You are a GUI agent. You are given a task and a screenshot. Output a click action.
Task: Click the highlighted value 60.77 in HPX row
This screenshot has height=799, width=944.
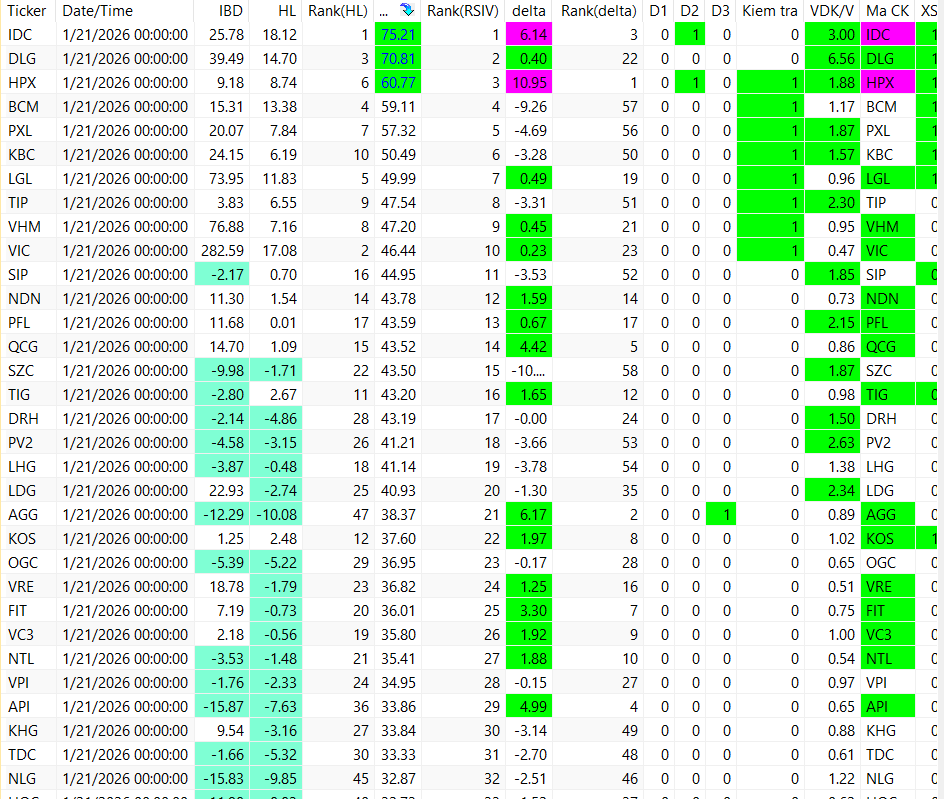coord(398,83)
